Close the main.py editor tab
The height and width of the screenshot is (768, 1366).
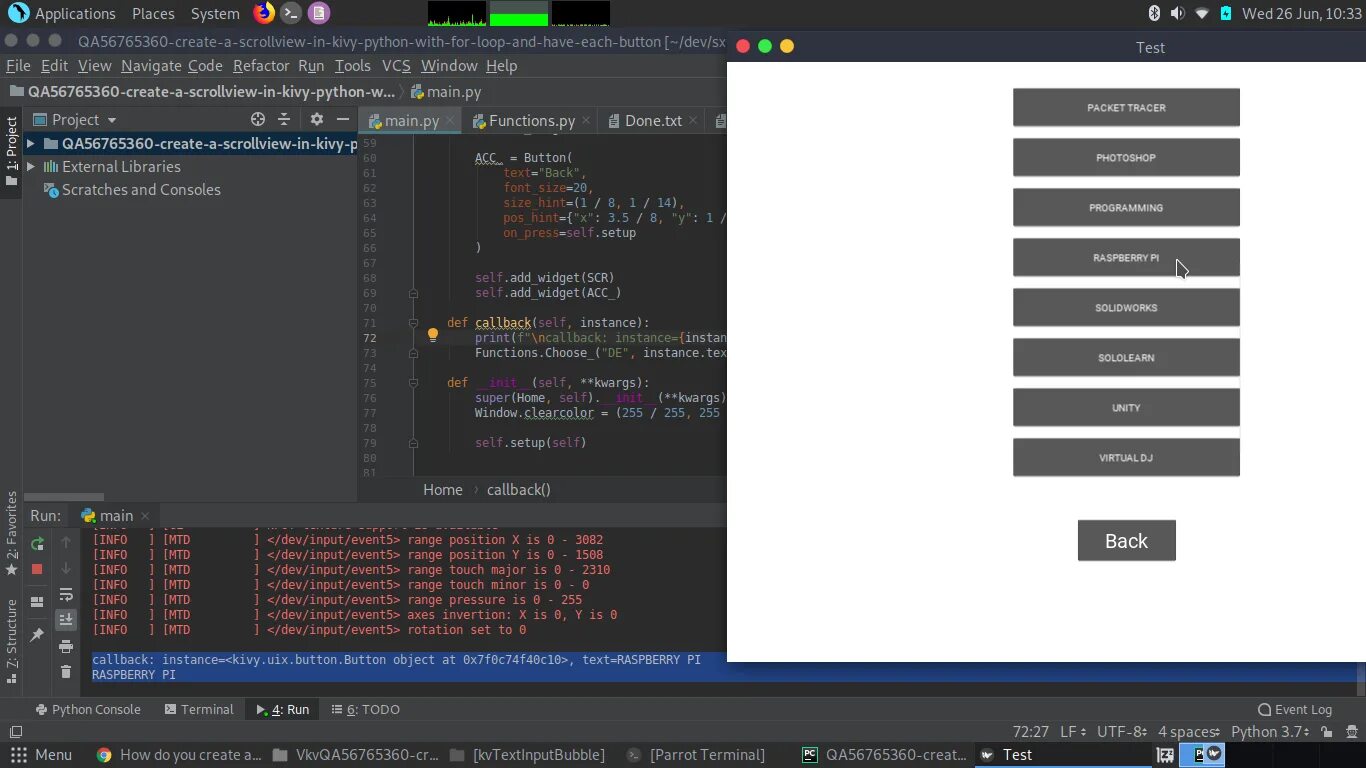click(451, 120)
